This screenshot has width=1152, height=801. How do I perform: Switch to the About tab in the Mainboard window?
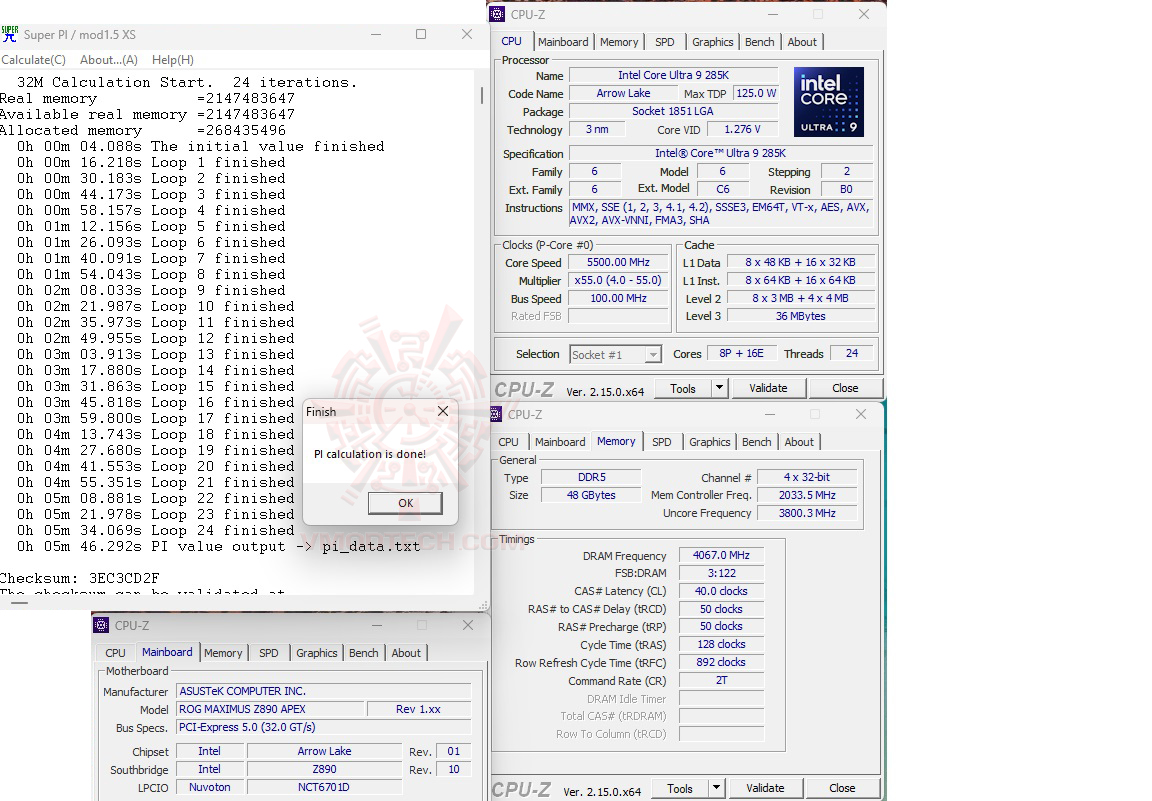[406, 652]
